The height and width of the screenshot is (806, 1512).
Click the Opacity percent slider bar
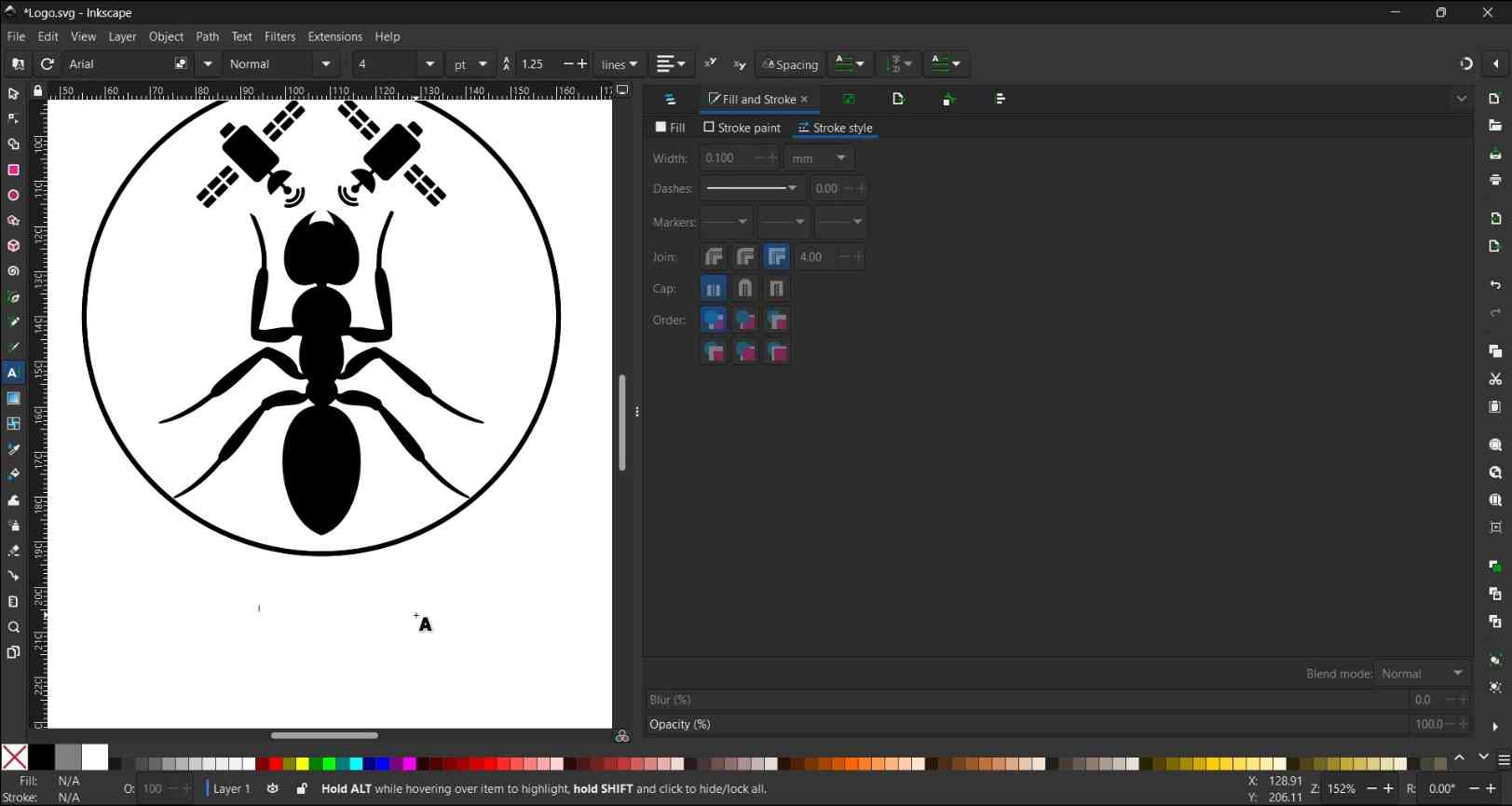pos(1028,724)
